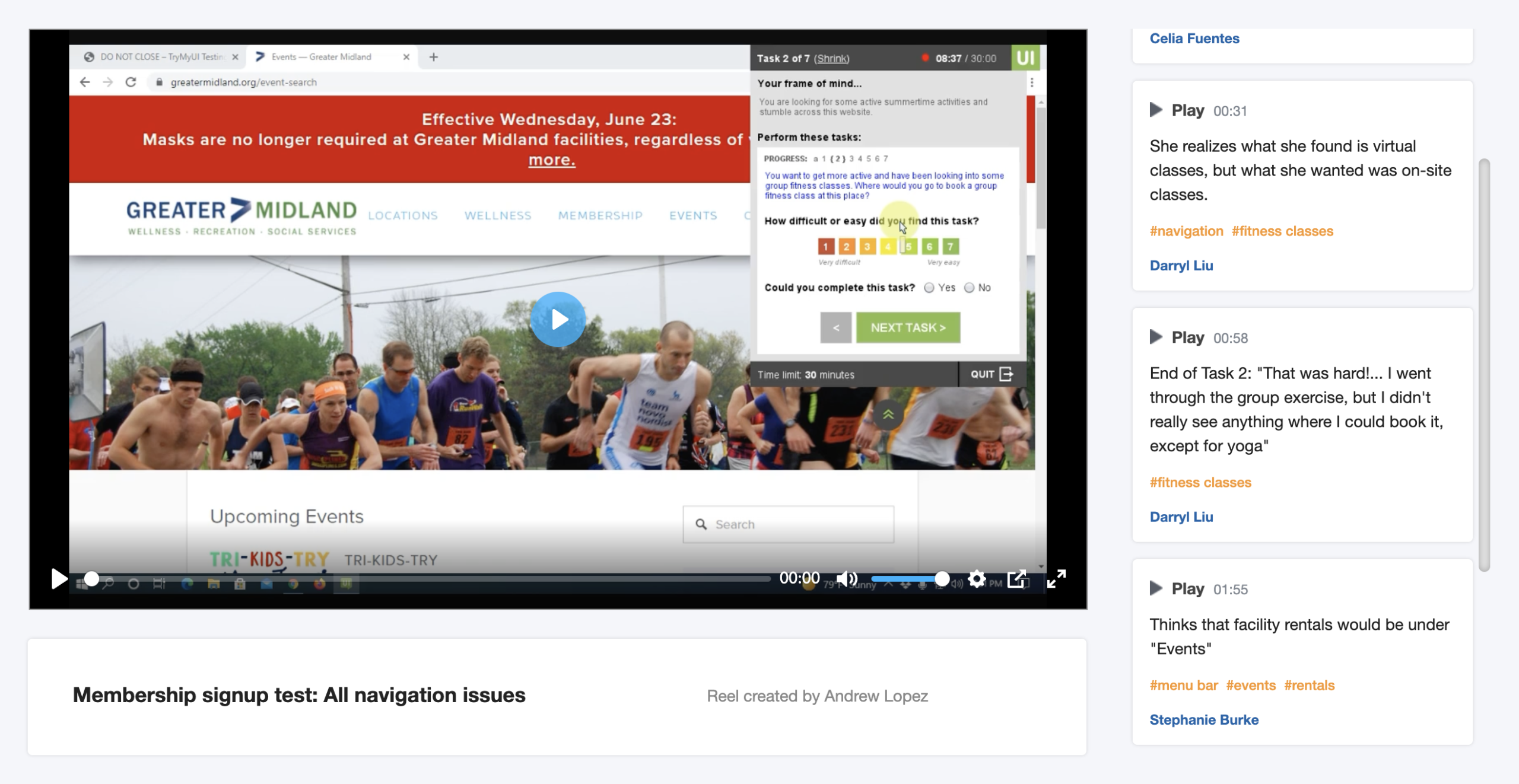Click the Upcoming Events Search field in the video
This screenshot has width=1519, height=784.
(788, 524)
